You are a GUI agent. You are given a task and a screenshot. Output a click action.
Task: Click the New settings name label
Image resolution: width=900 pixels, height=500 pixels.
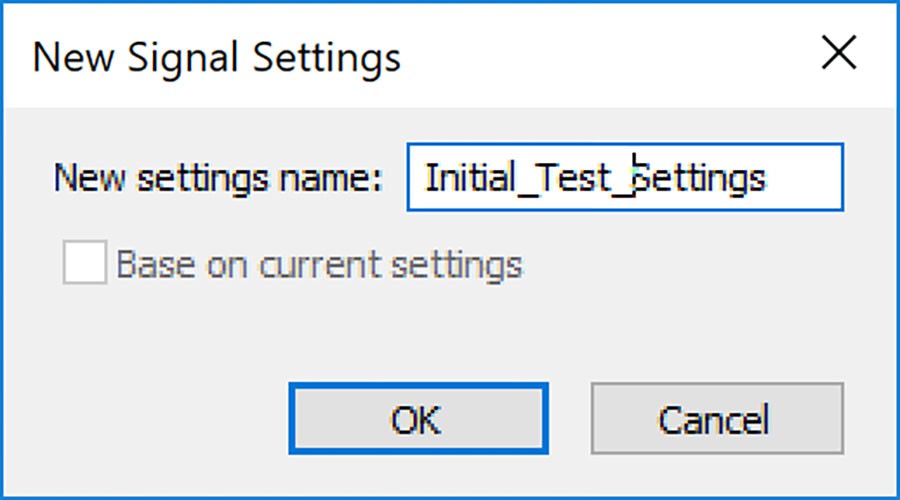pyautogui.click(x=218, y=178)
